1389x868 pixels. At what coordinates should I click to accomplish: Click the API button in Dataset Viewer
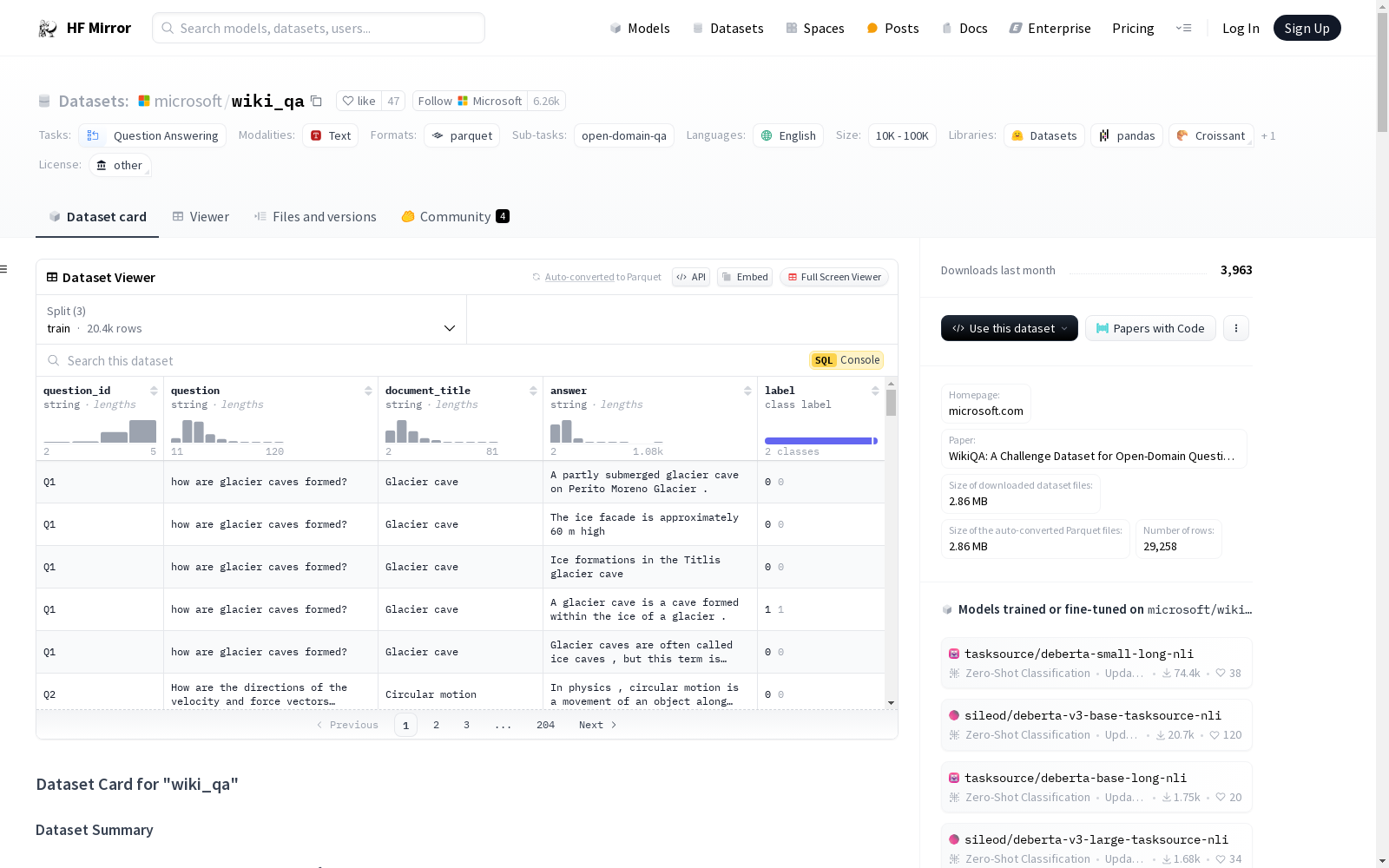691,277
